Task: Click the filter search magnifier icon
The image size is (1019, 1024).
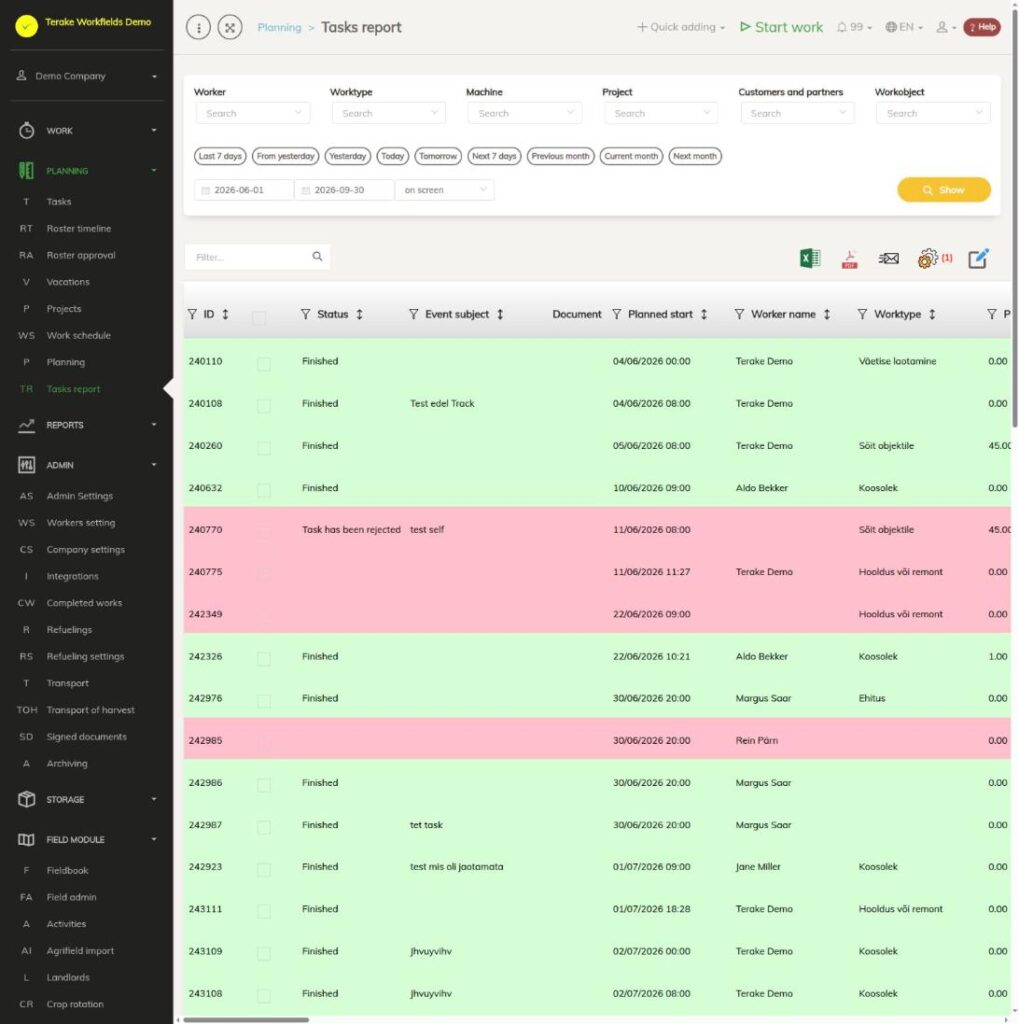Action: click(x=317, y=257)
